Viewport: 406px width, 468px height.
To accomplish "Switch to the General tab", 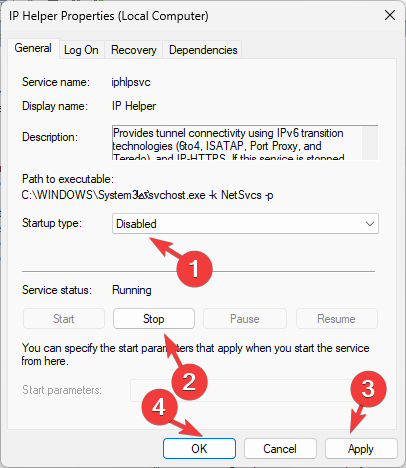I will tap(33, 48).
